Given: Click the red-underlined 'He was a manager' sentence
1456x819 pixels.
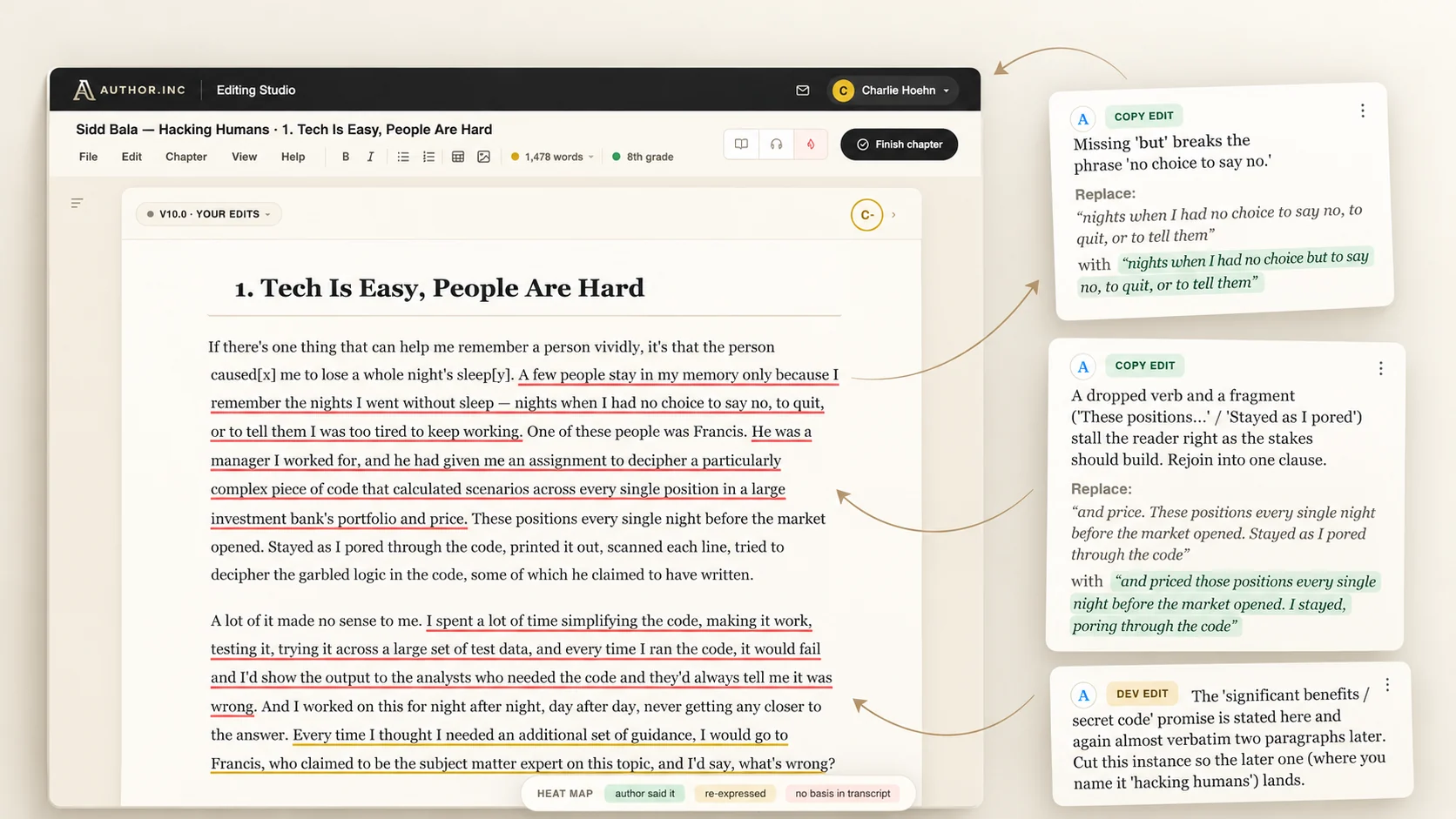Looking at the screenshot, I should [499, 474].
